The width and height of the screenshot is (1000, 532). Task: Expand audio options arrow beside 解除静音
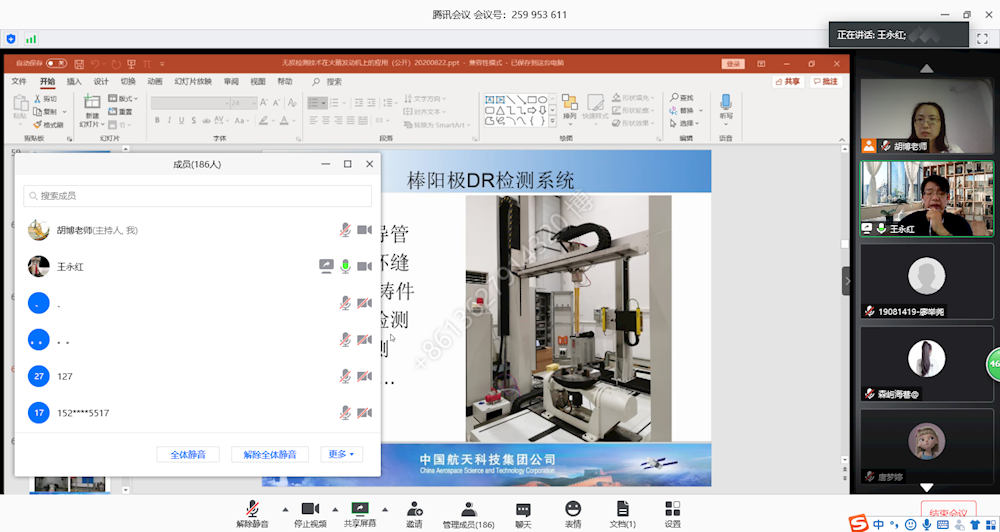(x=284, y=509)
